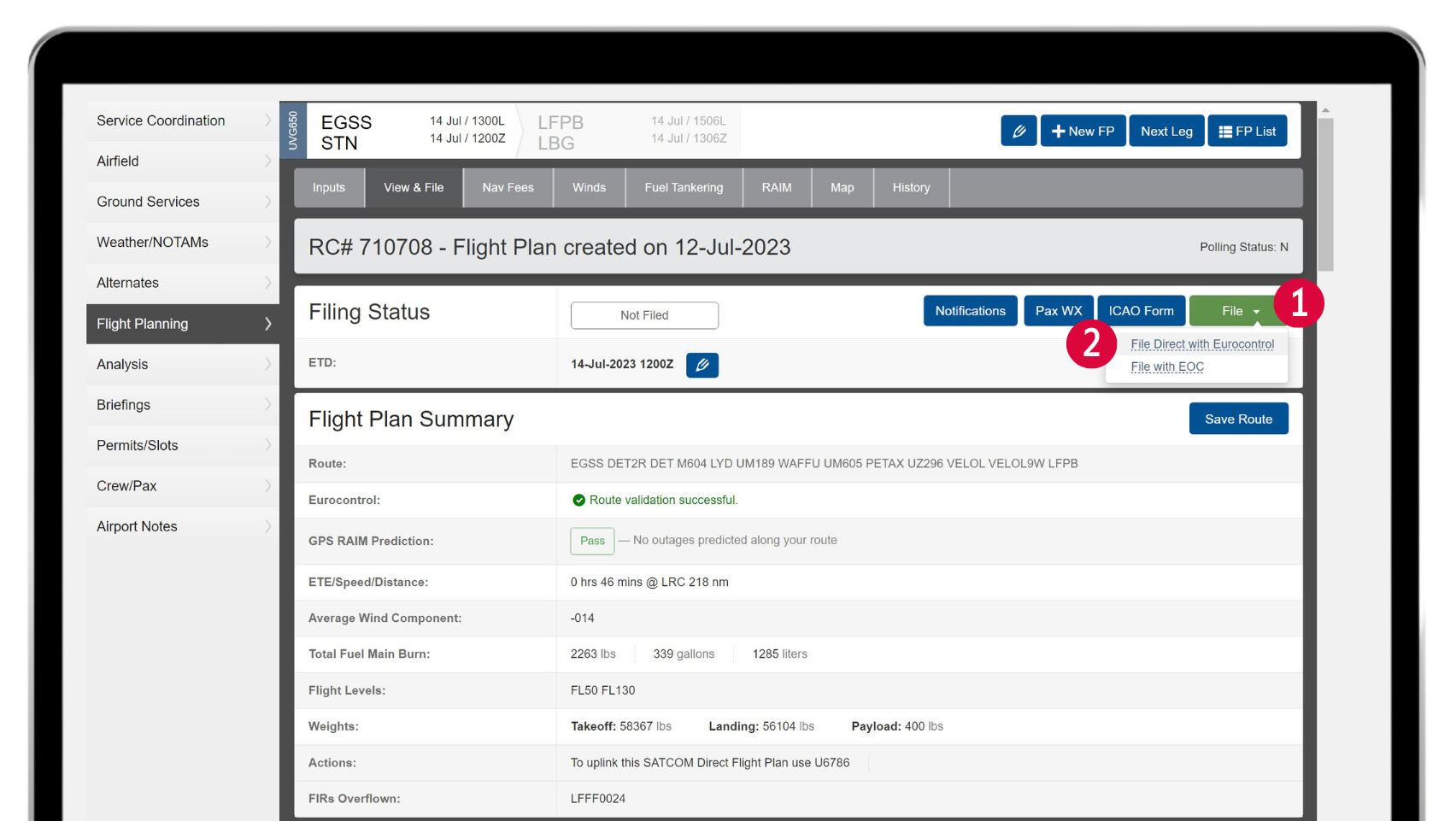
Task: Switch to the Nav Fees tab
Action: [x=508, y=188]
